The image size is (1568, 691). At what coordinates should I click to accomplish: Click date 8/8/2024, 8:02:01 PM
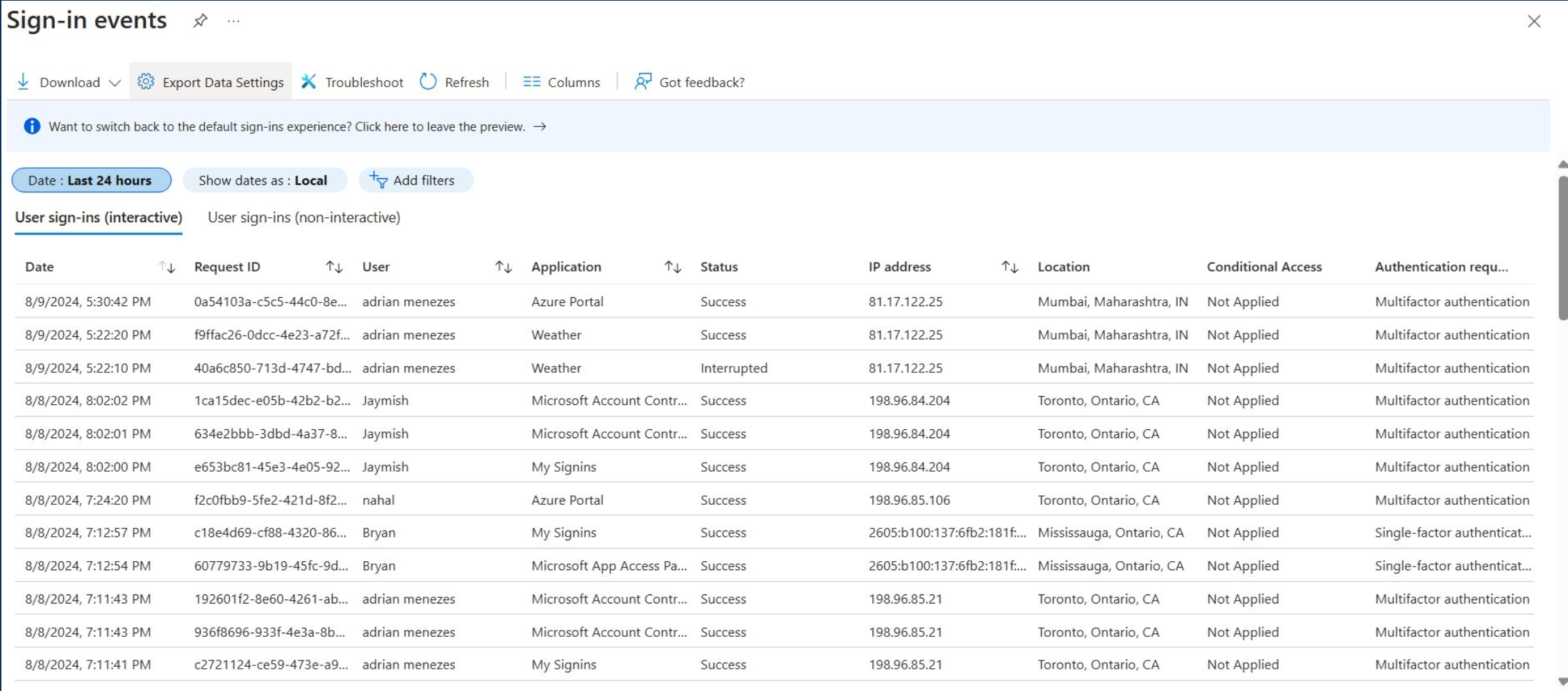(x=88, y=434)
